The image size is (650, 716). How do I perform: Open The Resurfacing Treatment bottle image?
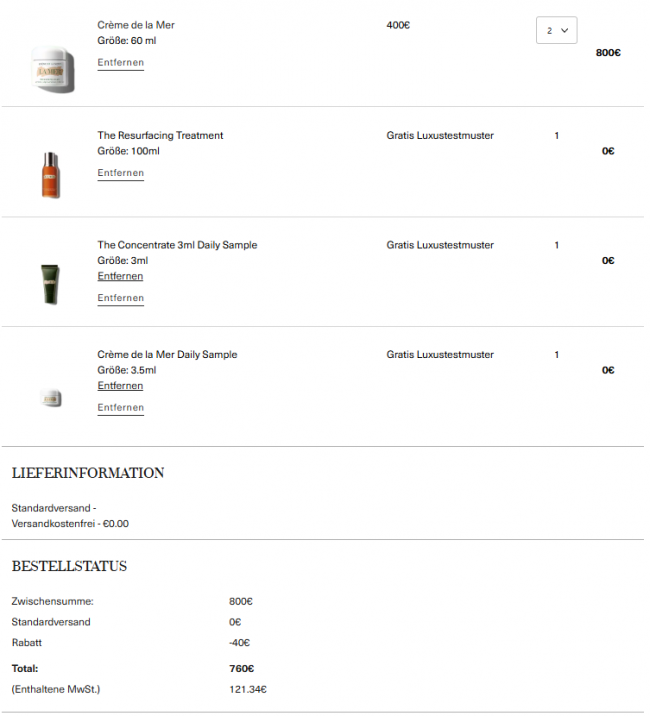pos(52,174)
